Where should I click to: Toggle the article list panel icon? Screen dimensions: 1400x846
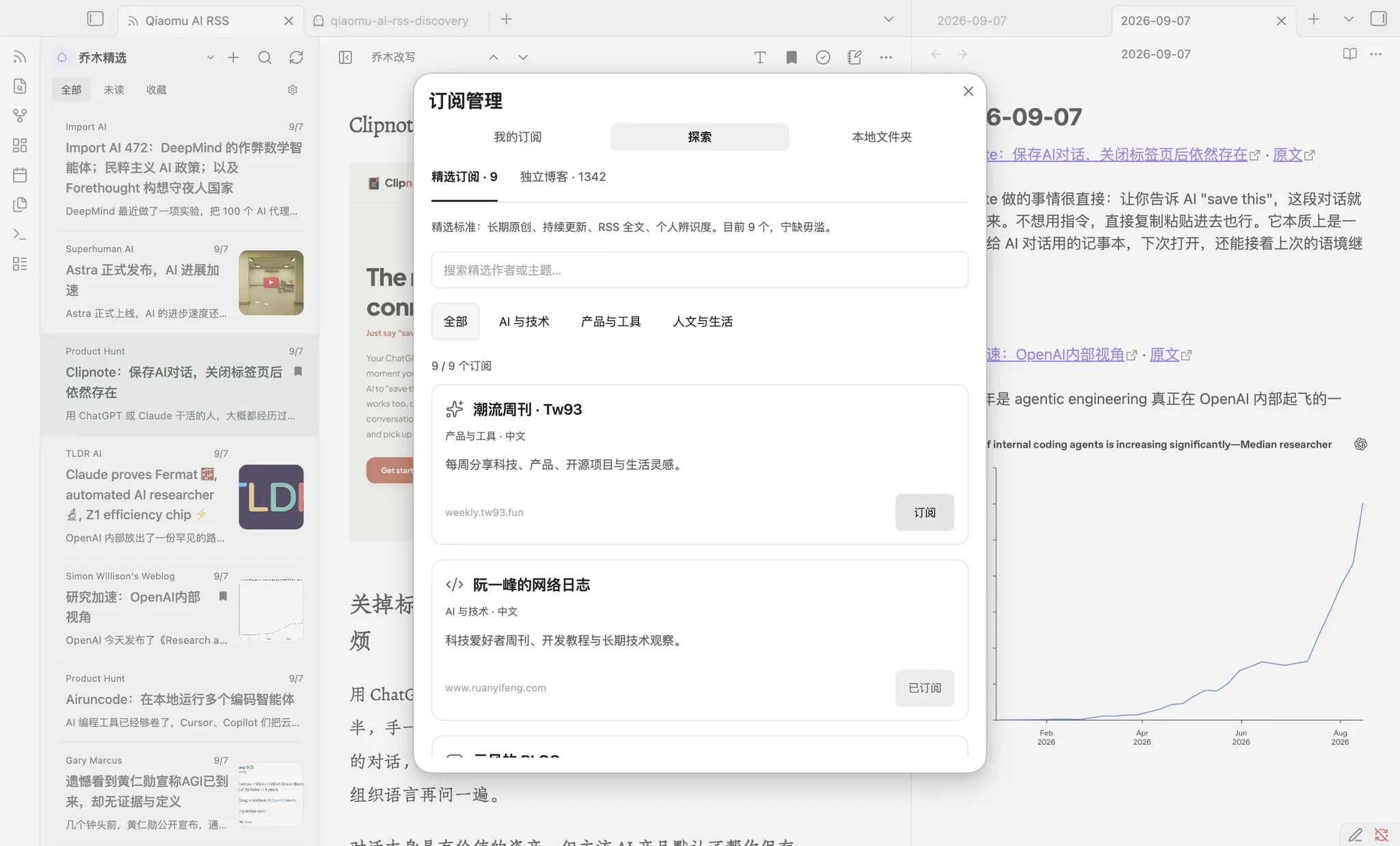345,57
